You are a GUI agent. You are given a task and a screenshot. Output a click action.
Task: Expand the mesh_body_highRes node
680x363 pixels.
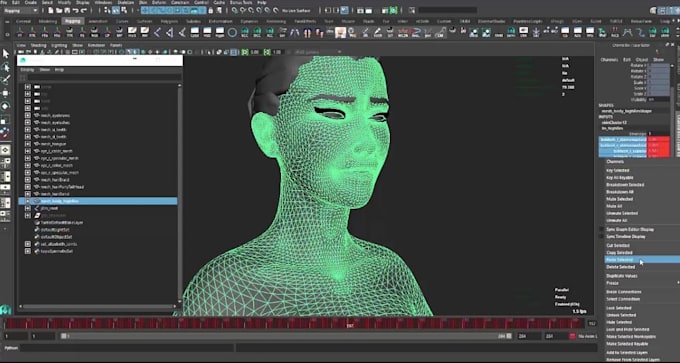pyautogui.click(x=28, y=201)
